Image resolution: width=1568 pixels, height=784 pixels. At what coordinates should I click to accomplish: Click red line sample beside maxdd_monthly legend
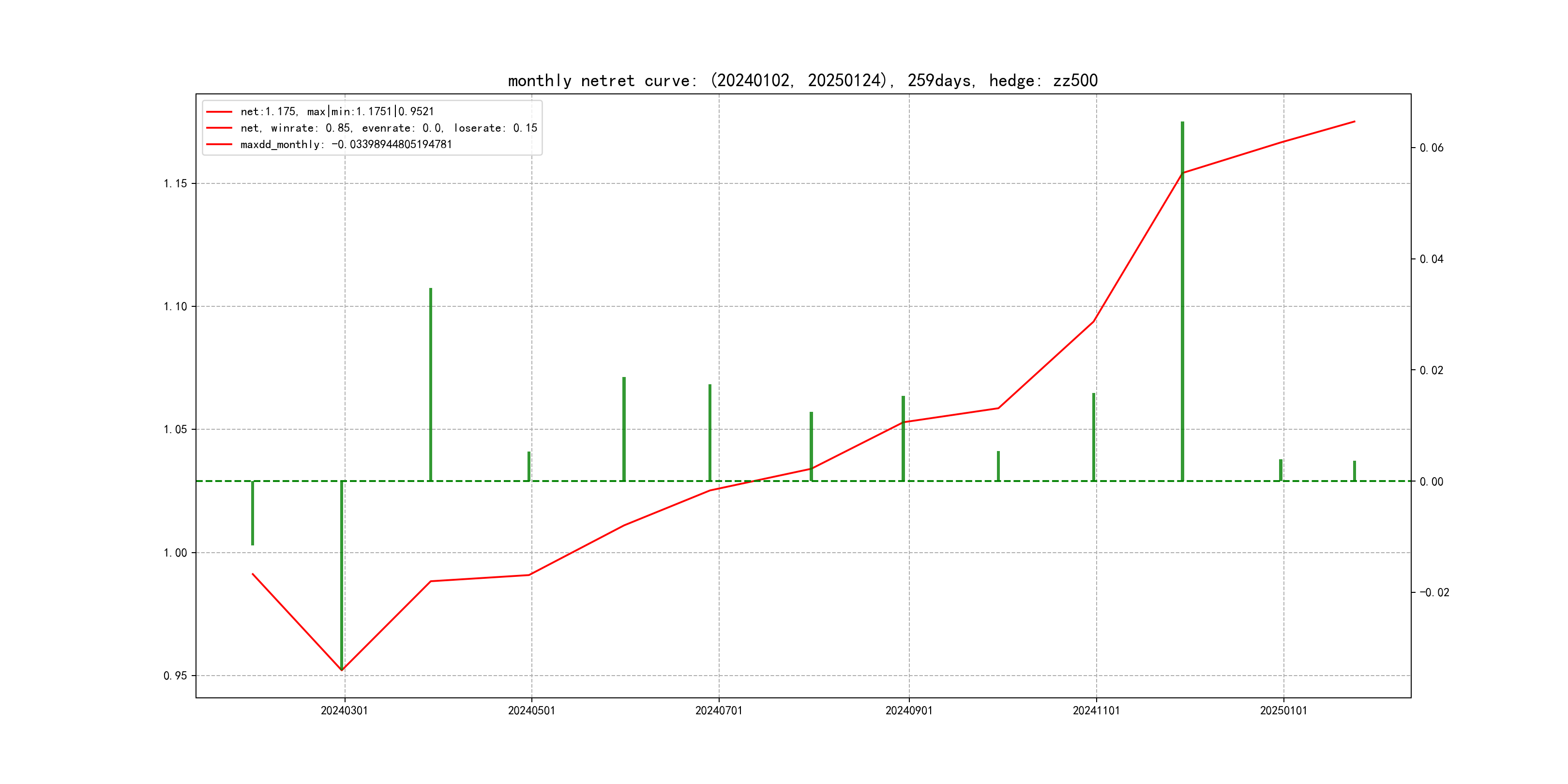point(219,144)
